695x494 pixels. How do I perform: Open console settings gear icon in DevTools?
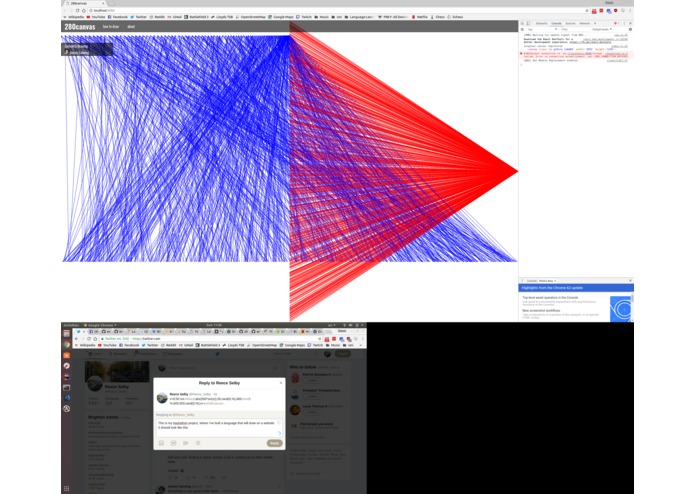click(x=630, y=29)
